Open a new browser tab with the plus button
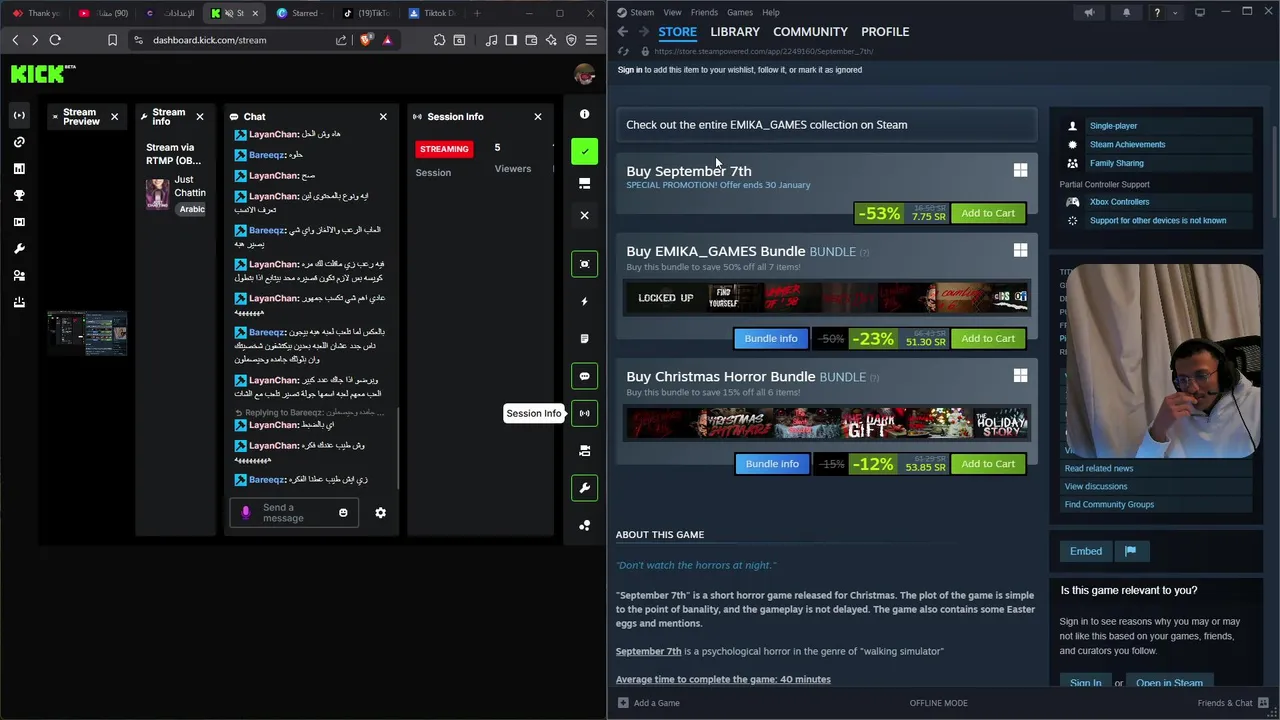The width and height of the screenshot is (1280, 720). point(477,13)
